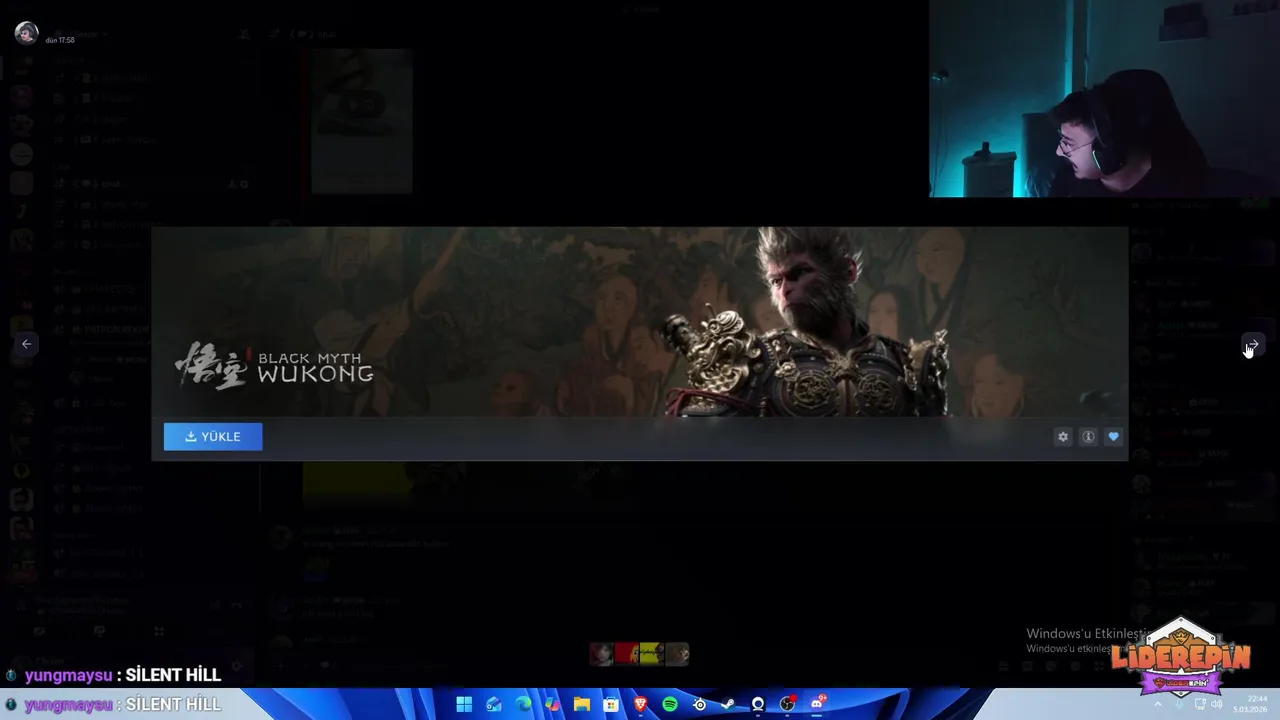Expand the hidden system tray icons chevron
This screenshot has width=1280, height=720.
click(1158, 704)
